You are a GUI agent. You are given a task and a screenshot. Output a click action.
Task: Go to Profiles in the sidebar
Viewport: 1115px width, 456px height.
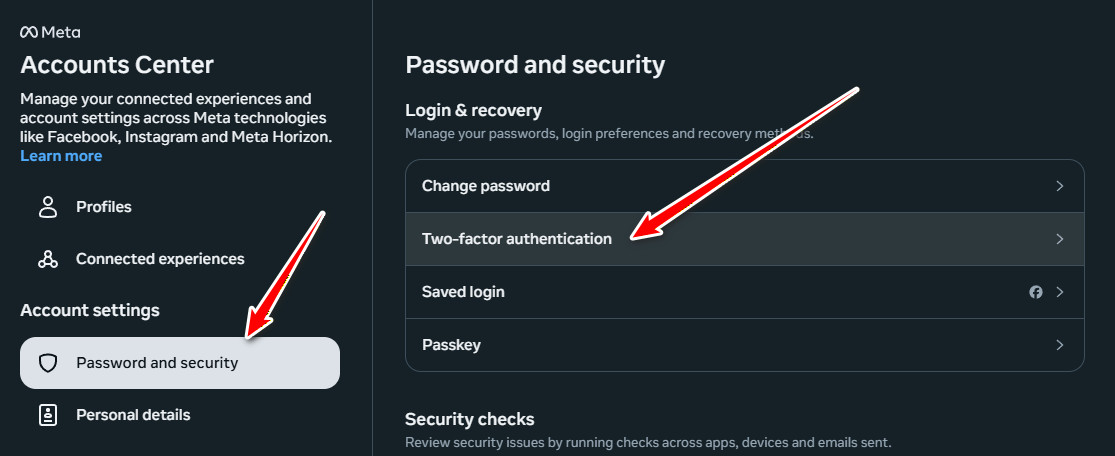(x=104, y=207)
